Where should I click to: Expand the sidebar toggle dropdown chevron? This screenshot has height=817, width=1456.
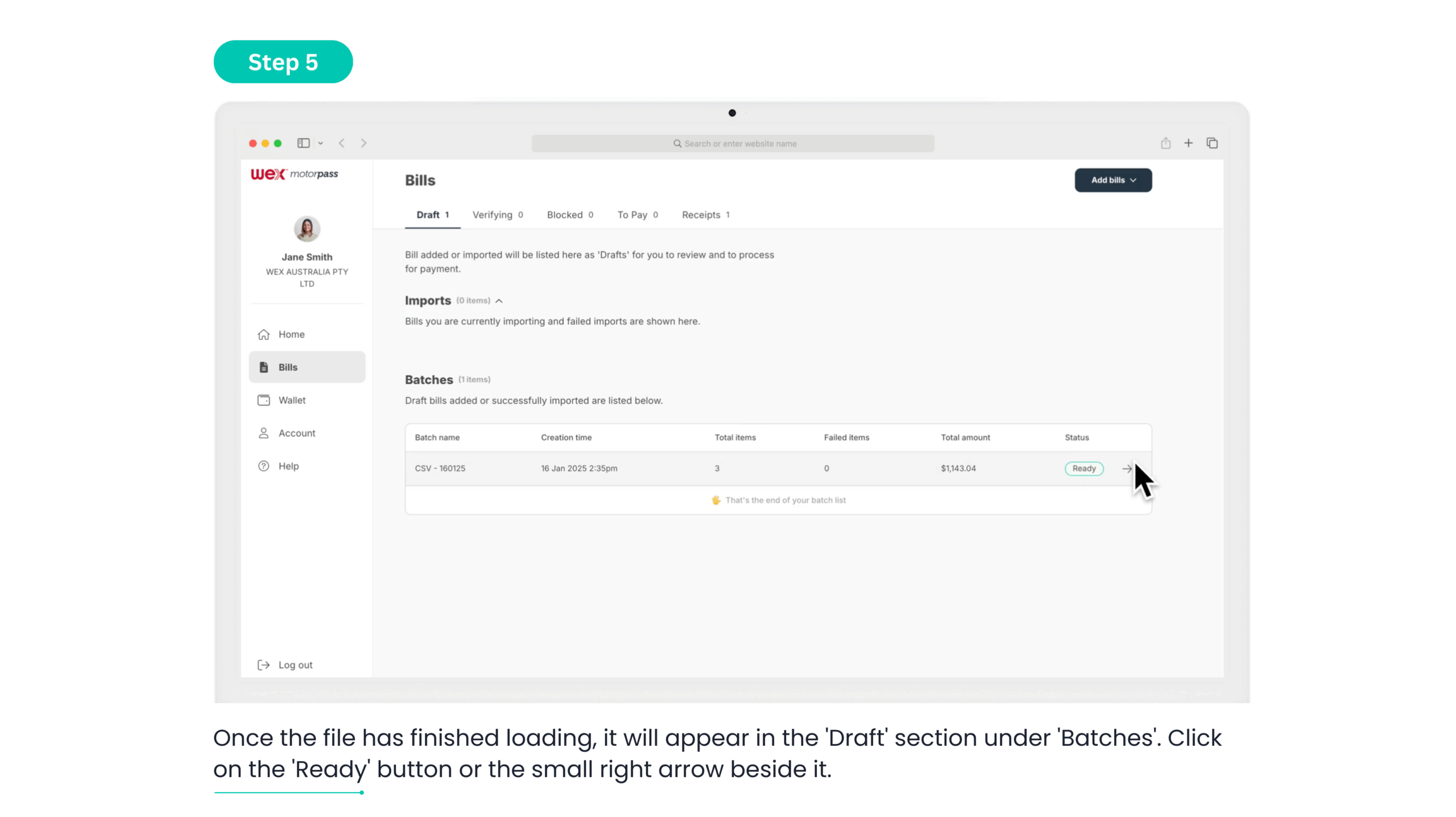(x=321, y=143)
